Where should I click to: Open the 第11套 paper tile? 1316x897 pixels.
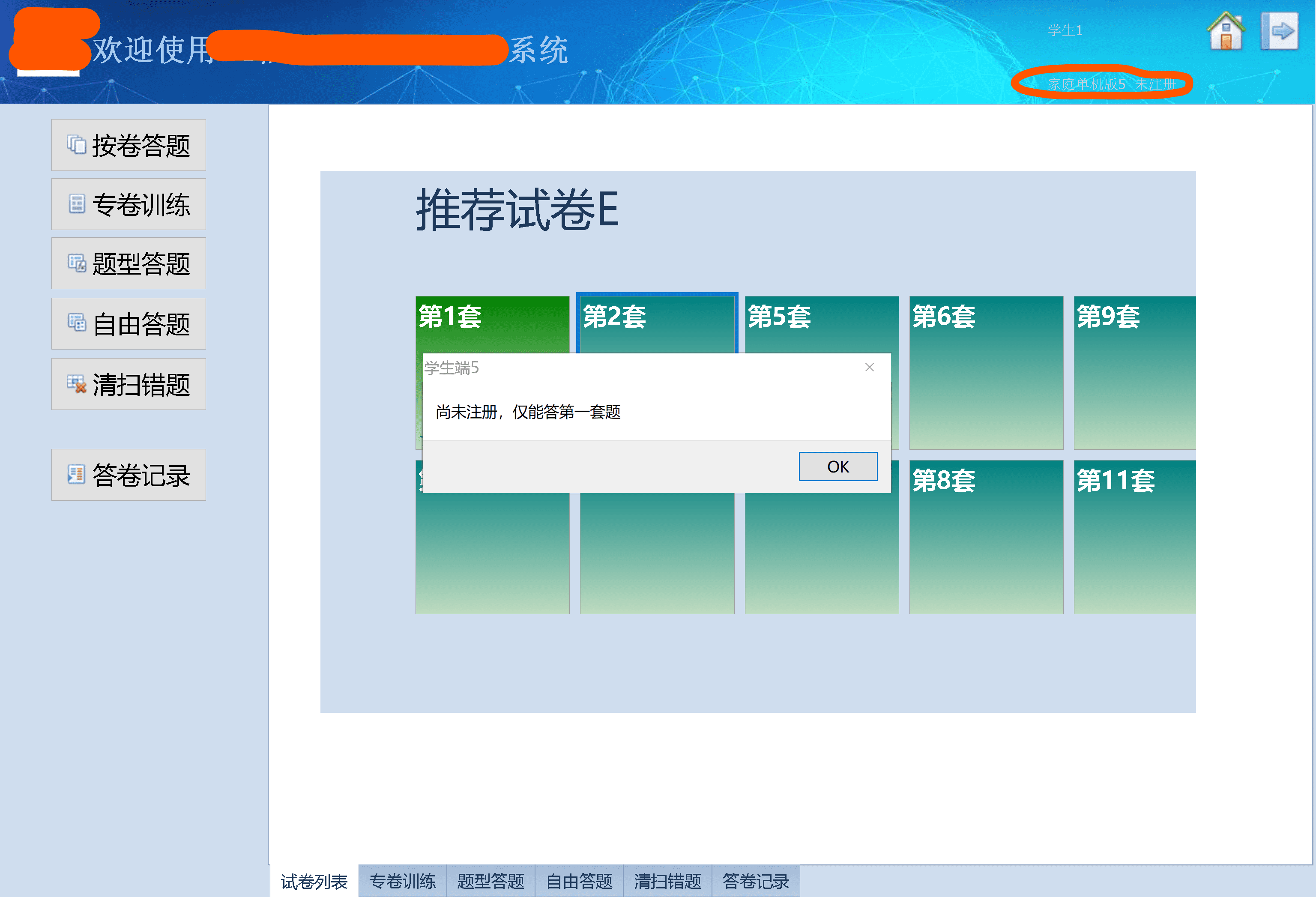1135,537
